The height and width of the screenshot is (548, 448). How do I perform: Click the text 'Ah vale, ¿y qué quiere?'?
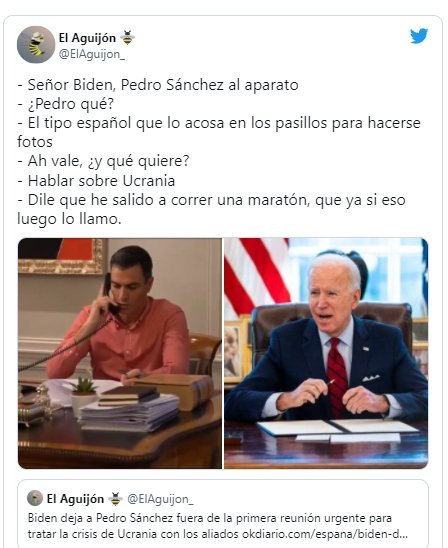tap(103, 161)
